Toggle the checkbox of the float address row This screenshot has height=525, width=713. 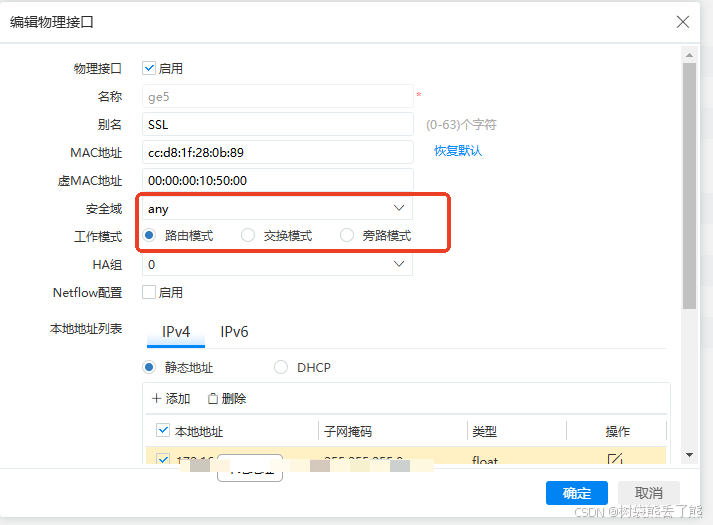[x=163, y=459]
